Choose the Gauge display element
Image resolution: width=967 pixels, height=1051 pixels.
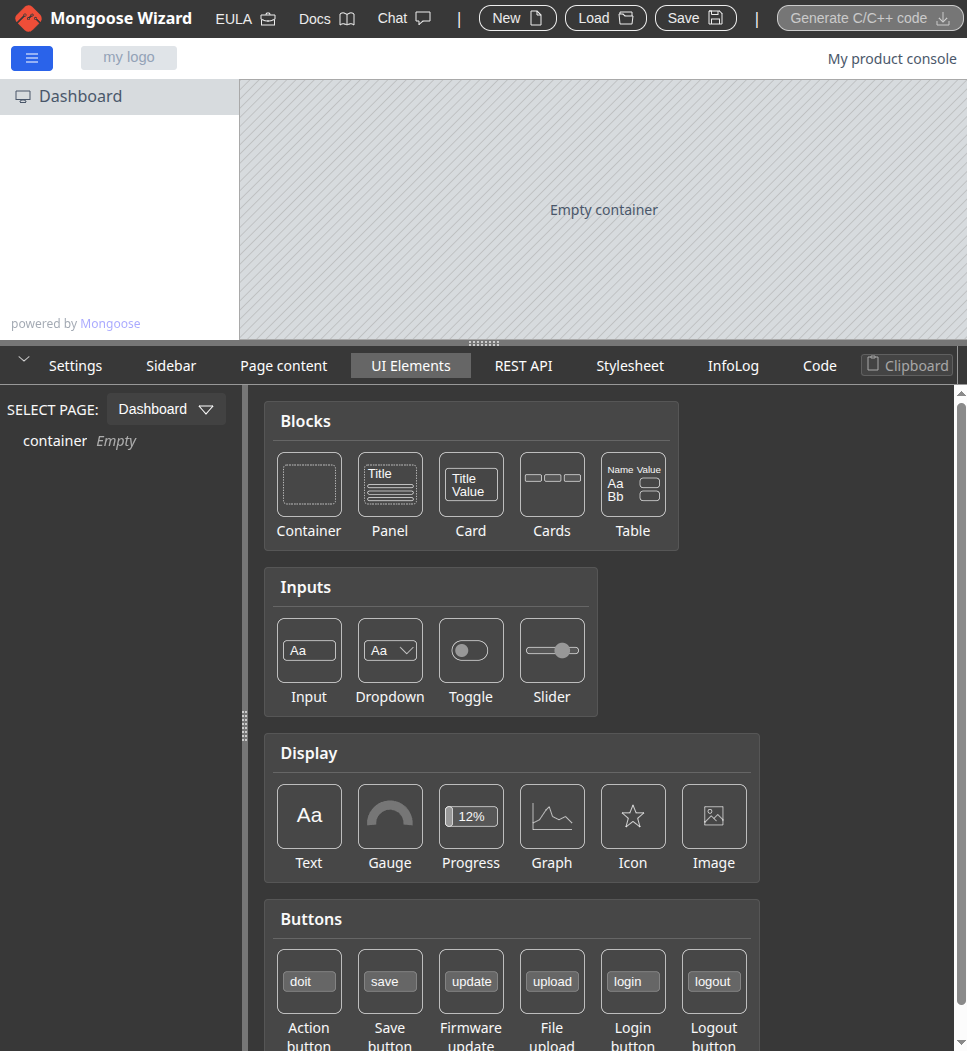pyautogui.click(x=390, y=816)
